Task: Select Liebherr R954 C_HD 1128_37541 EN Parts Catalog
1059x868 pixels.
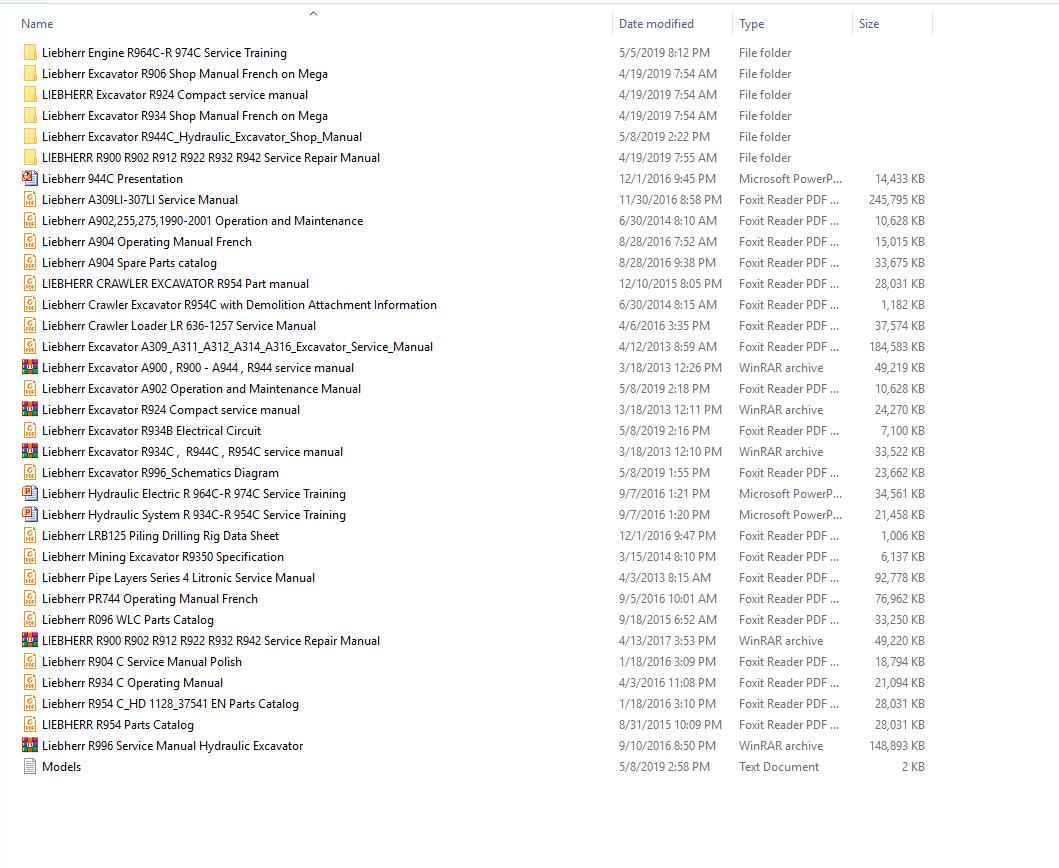Action: [170, 703]
